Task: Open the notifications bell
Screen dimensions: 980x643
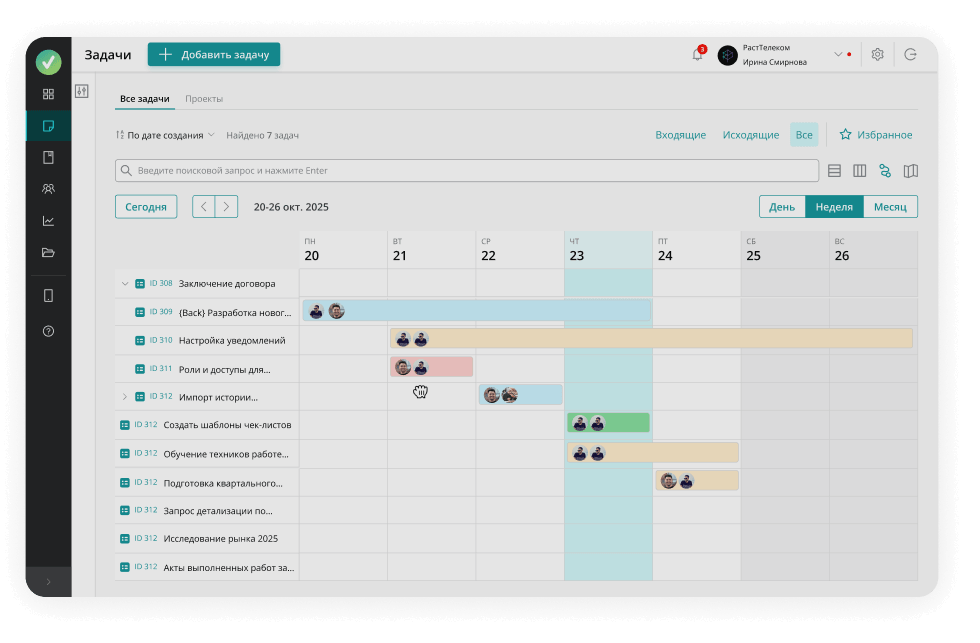Action: (697, 55)
